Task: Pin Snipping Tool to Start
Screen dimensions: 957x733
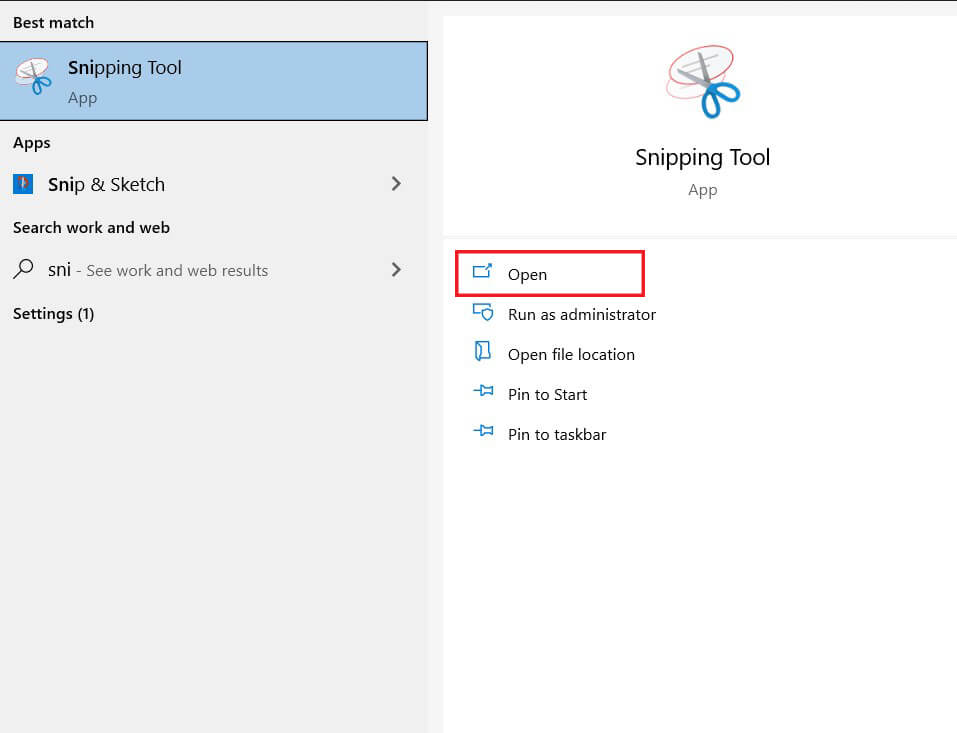Action: pyautogui.click(x=547, y=393)
